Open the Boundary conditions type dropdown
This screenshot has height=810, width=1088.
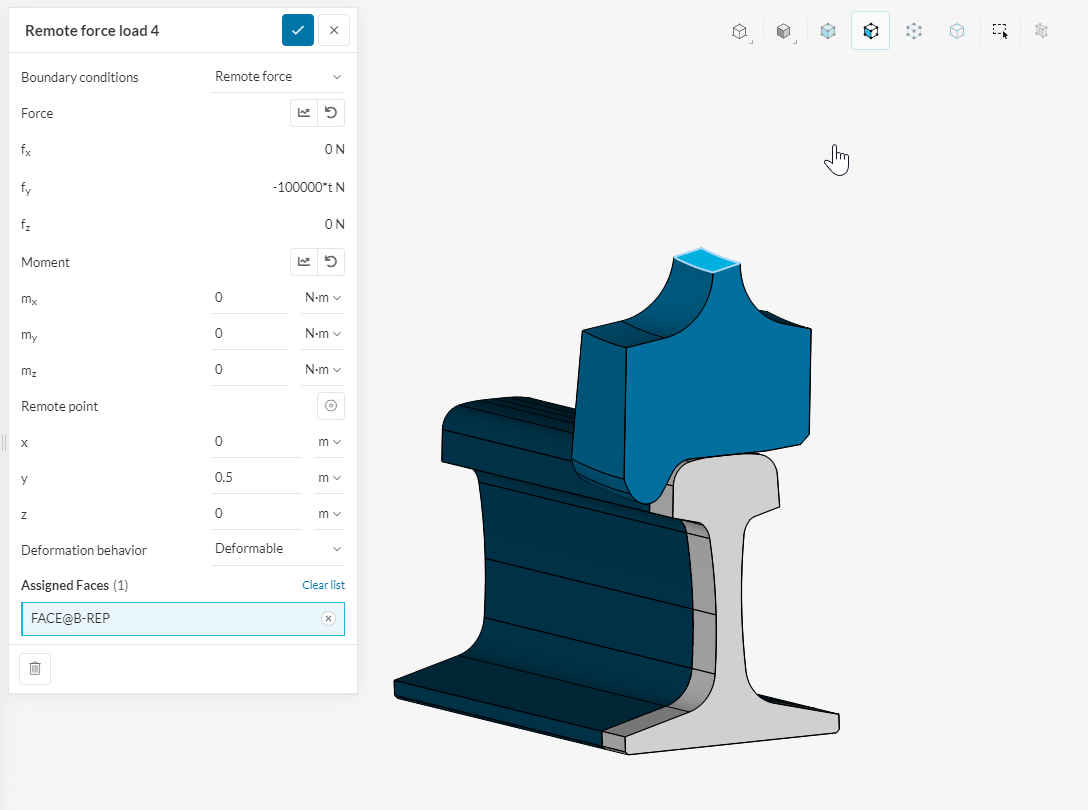point(278,77)
